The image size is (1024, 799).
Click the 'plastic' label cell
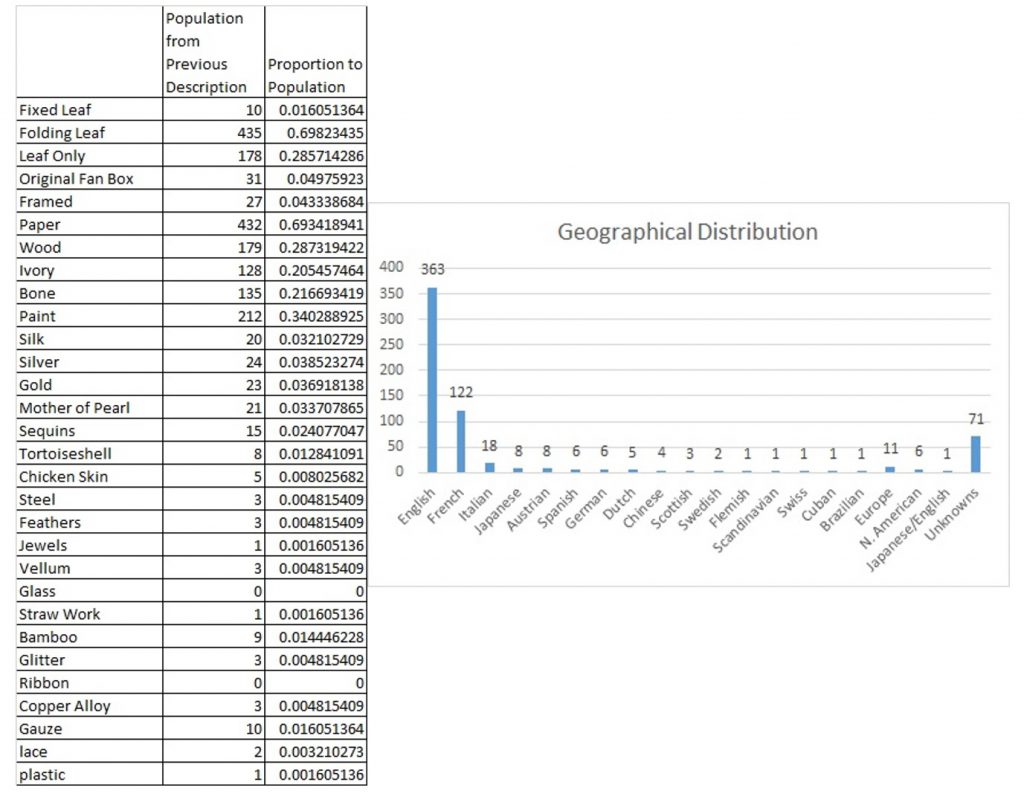89,774
